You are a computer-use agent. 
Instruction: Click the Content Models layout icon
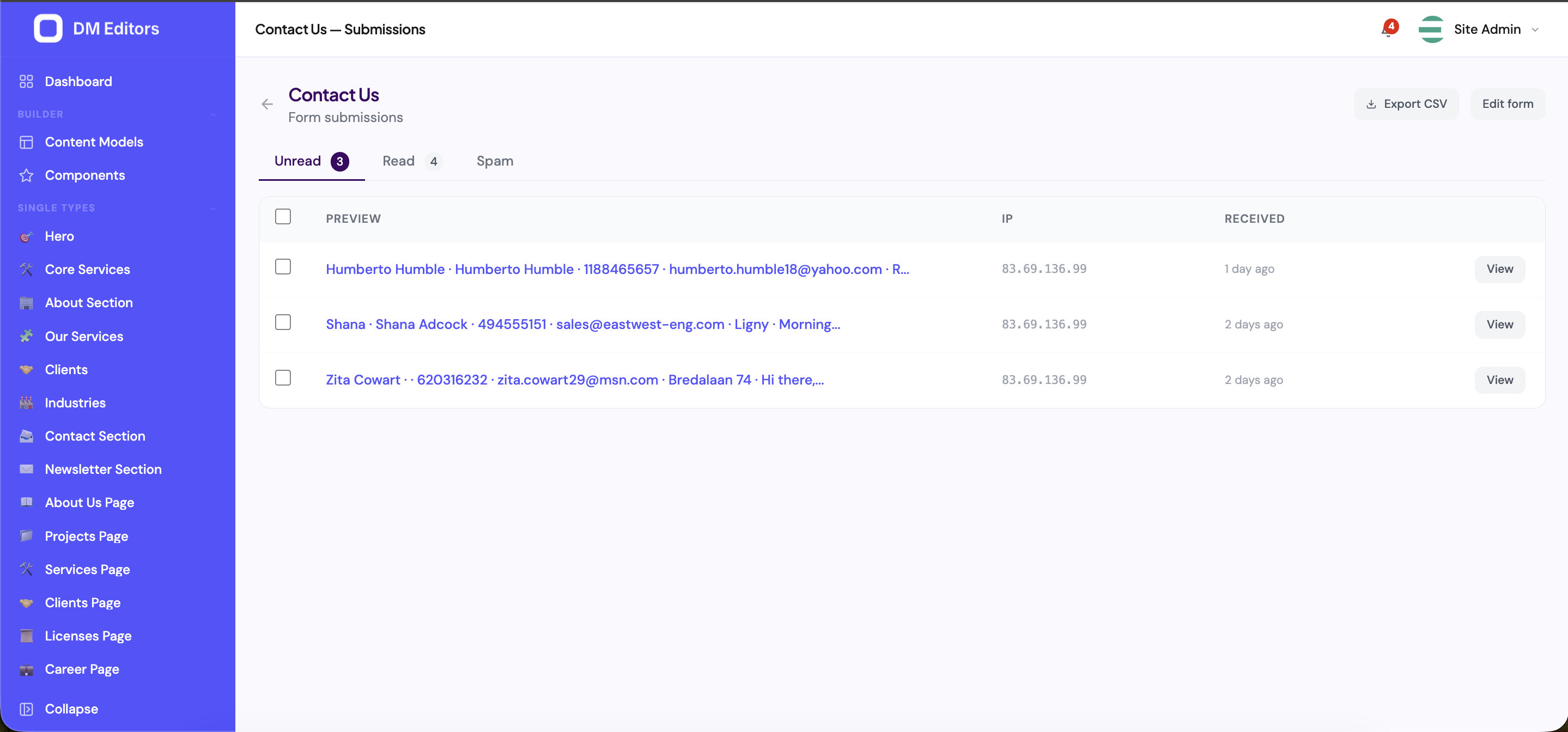click(26, 142)
